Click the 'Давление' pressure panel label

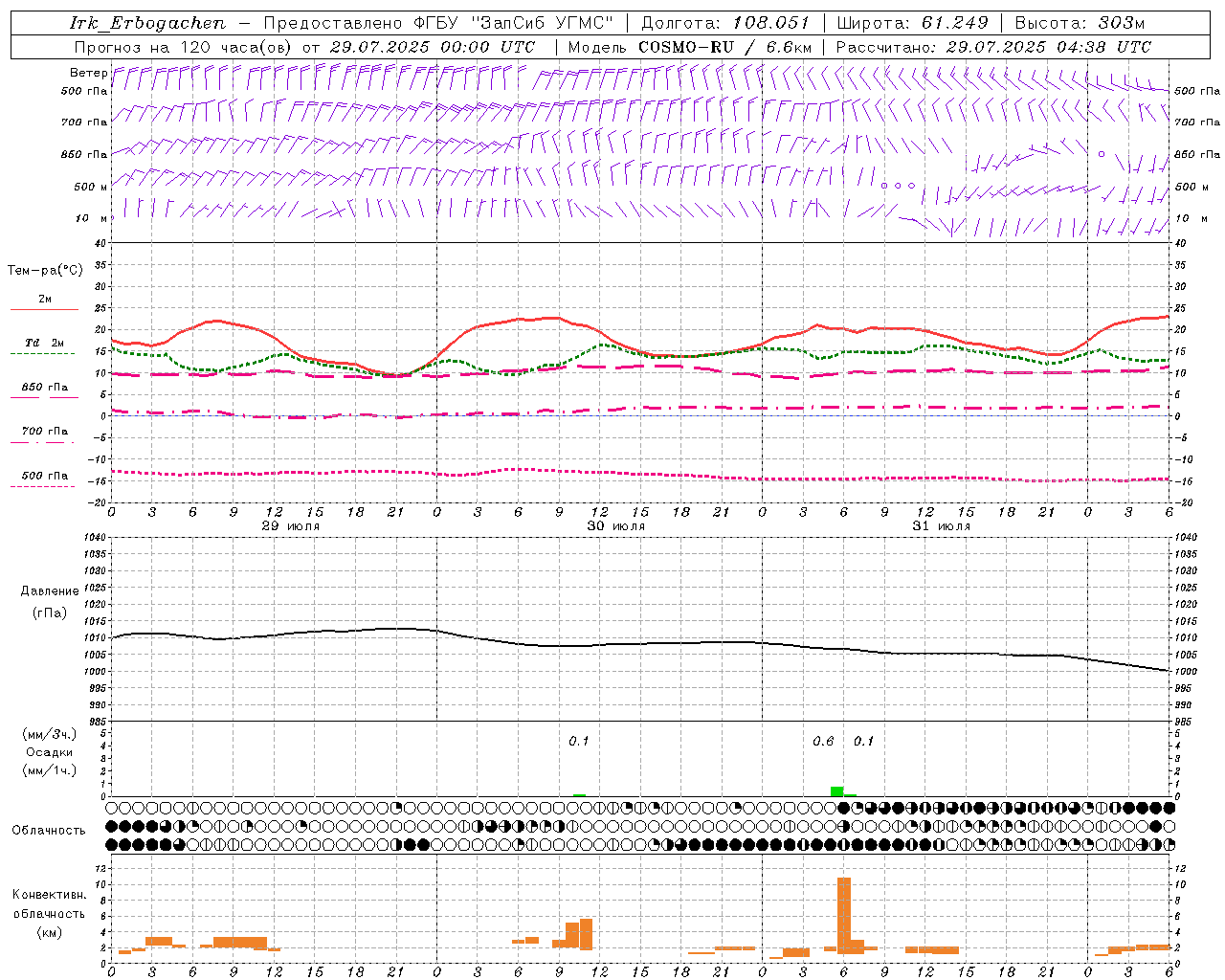click(x=49, y=591)
